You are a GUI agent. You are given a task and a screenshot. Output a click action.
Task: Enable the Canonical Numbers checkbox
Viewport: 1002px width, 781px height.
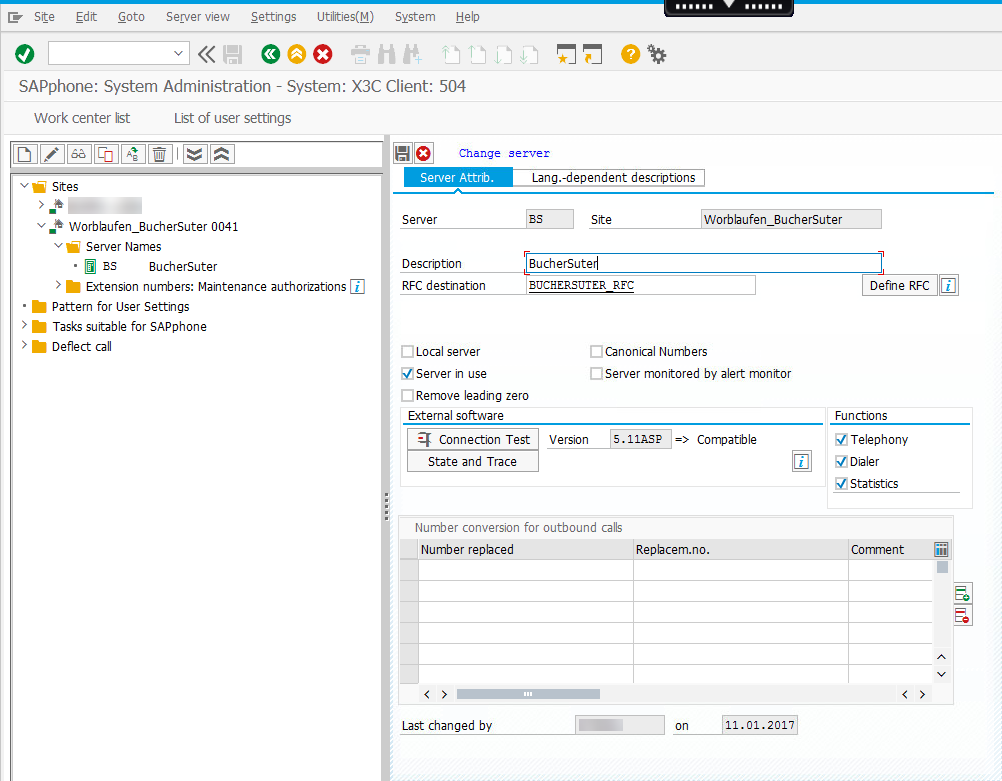click(596, 352)
